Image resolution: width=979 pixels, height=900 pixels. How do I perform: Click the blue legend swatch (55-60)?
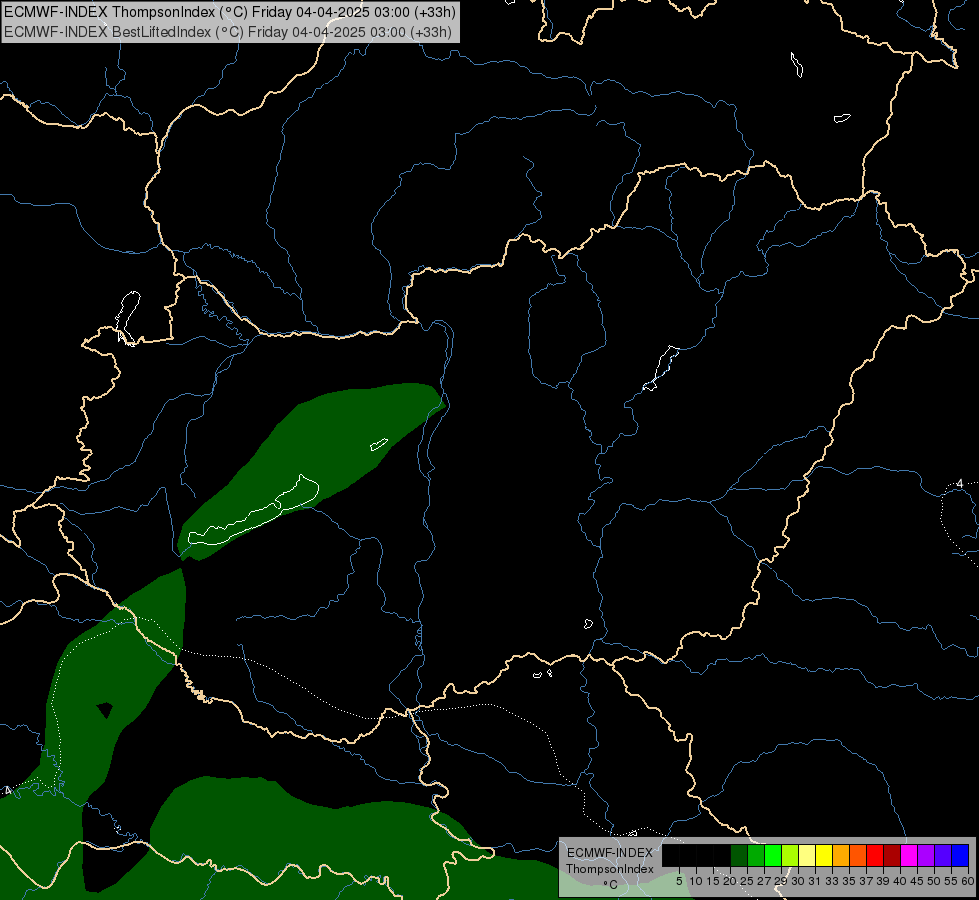click(x=960, y=855)
